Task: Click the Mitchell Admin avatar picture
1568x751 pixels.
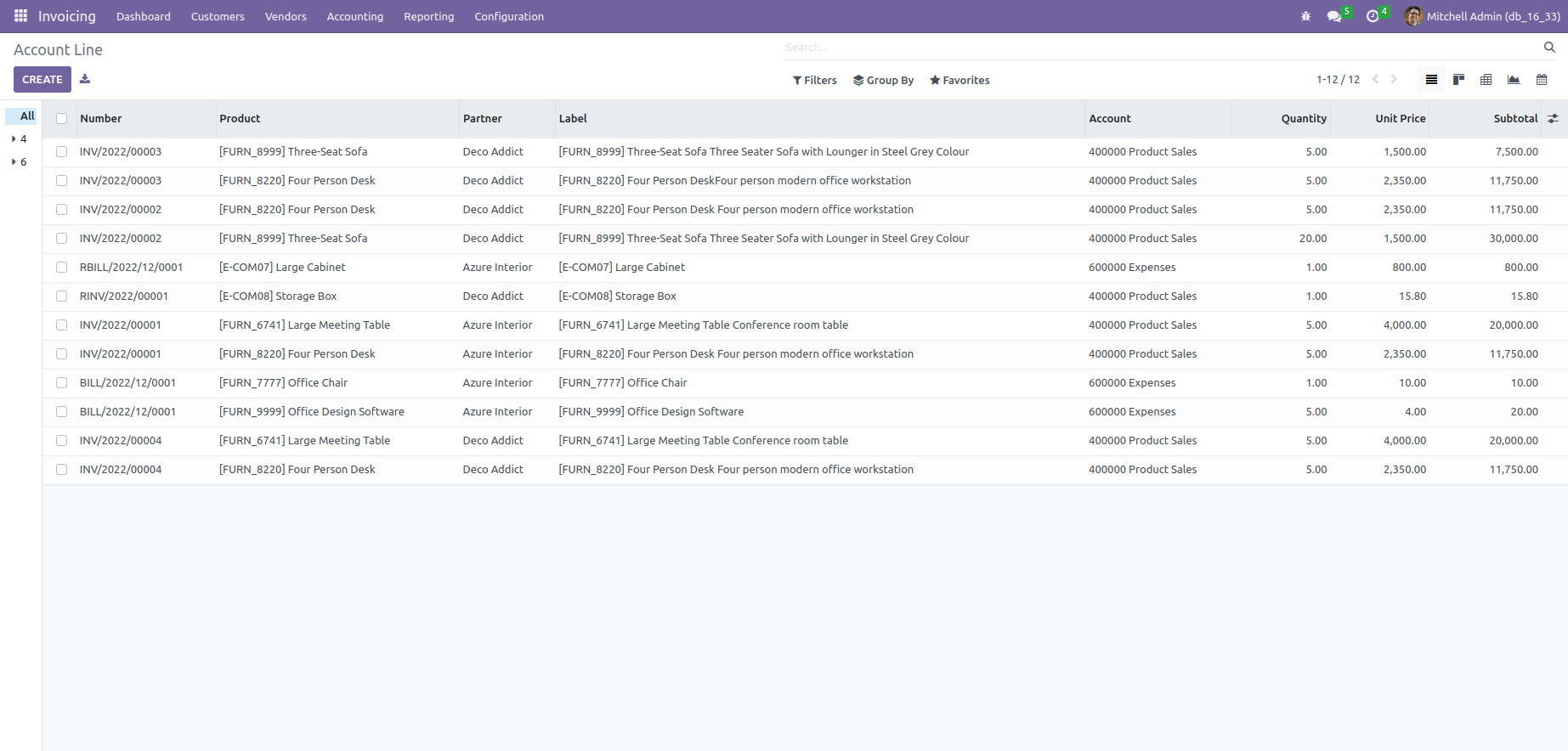Action: [1413, 16]
